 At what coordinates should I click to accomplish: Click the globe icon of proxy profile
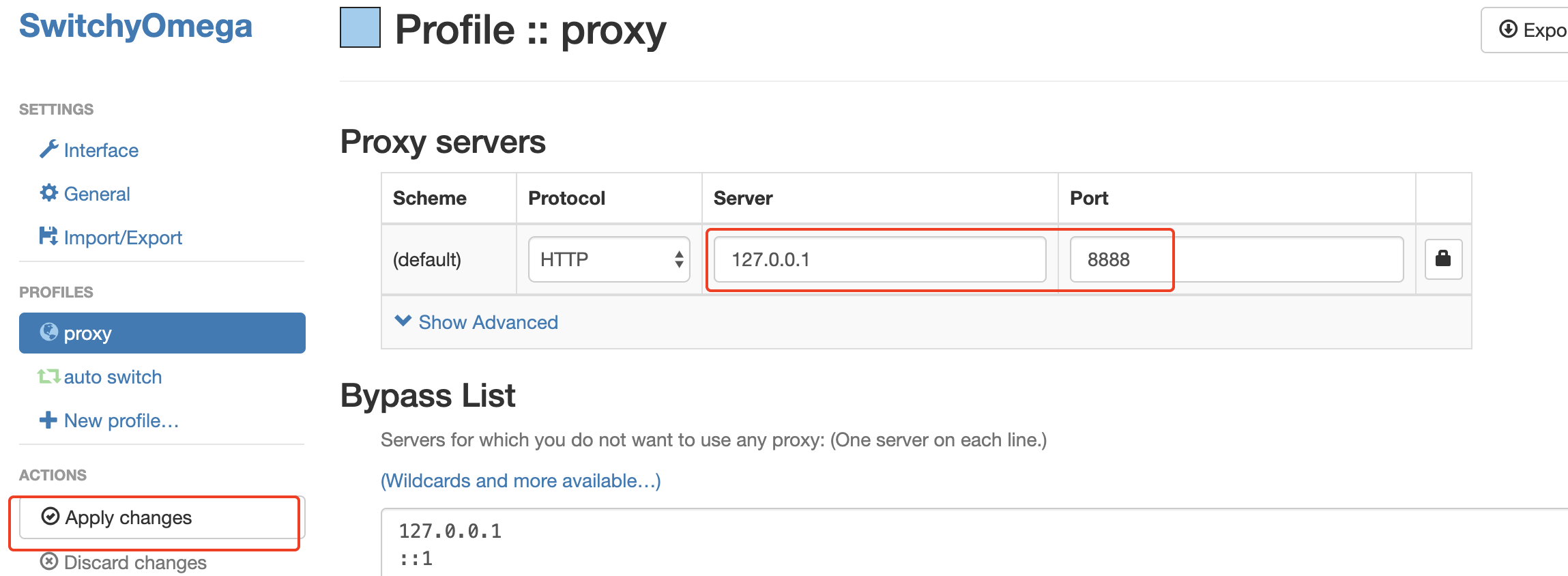pos(49,332)
